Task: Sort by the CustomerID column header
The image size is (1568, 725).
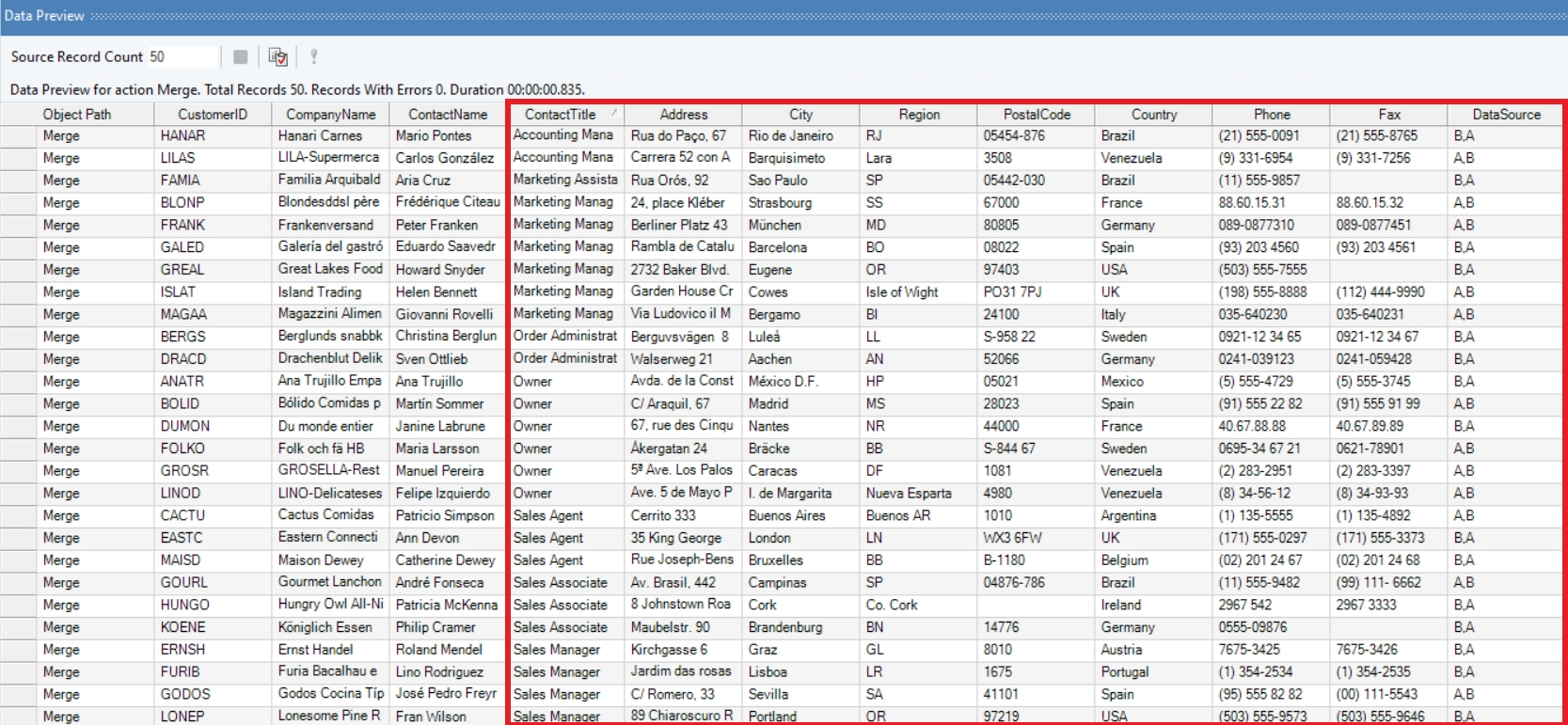Action: (x=213, y=115)
